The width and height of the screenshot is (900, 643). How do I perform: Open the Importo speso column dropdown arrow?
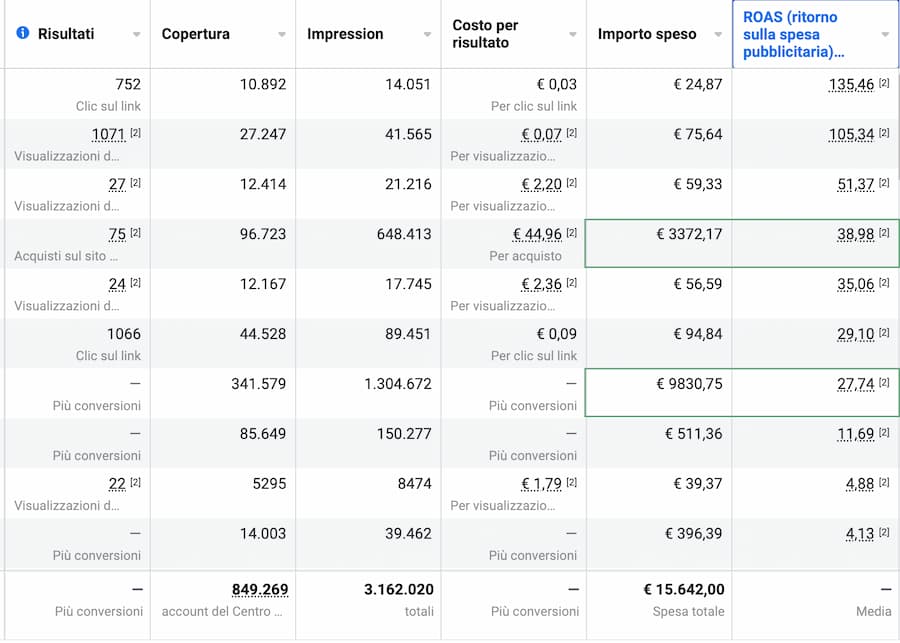[x=718, y=34]
